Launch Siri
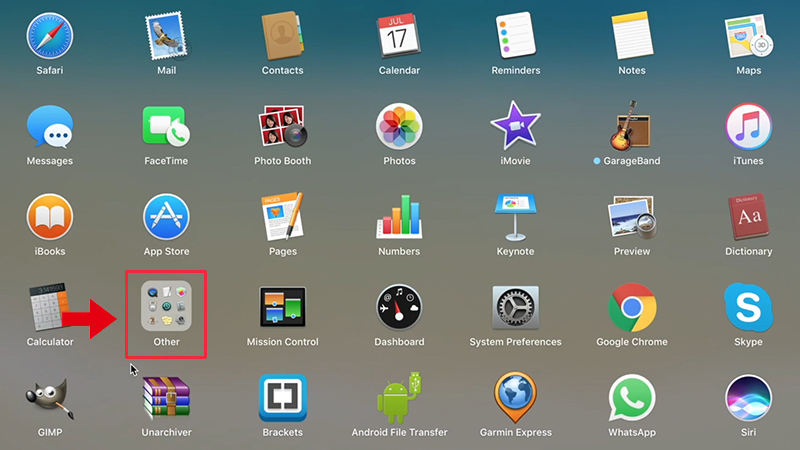This screenshot has width=800, height=450. tap(748, 398)
